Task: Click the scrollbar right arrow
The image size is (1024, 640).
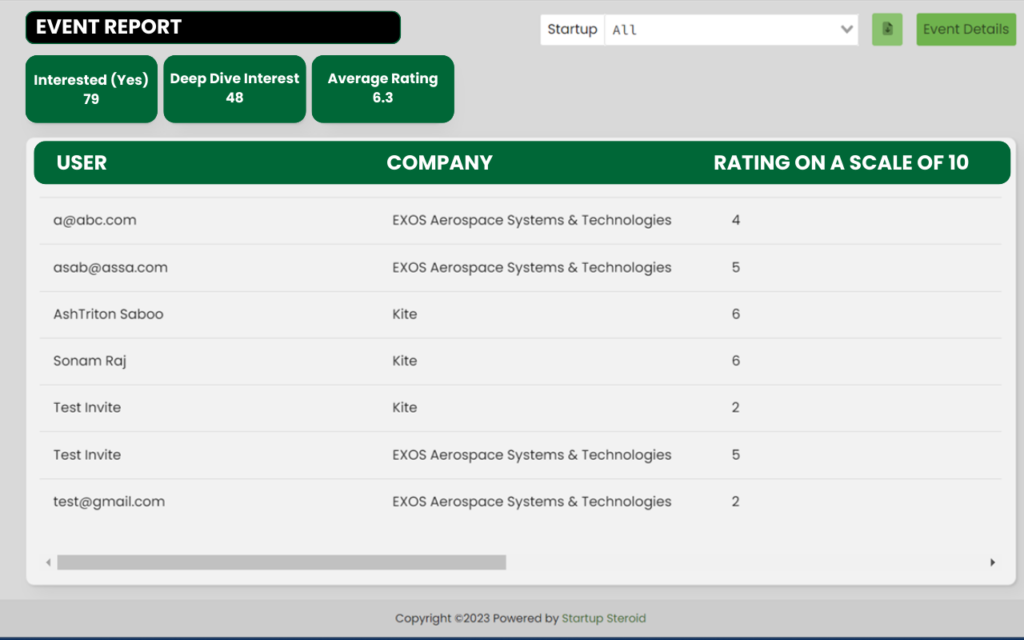Action: (x=993, y=562)
